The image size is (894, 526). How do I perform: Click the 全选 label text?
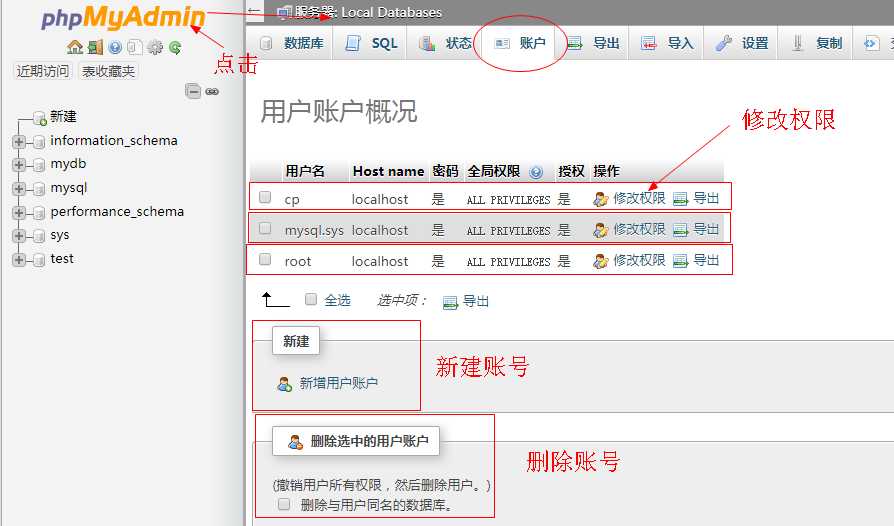click(338, 300)
